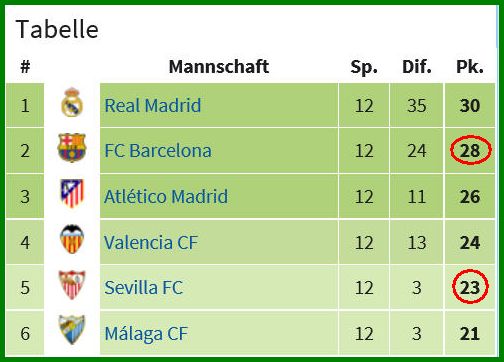Click the Sp. column header

click(x=364, y=67)
